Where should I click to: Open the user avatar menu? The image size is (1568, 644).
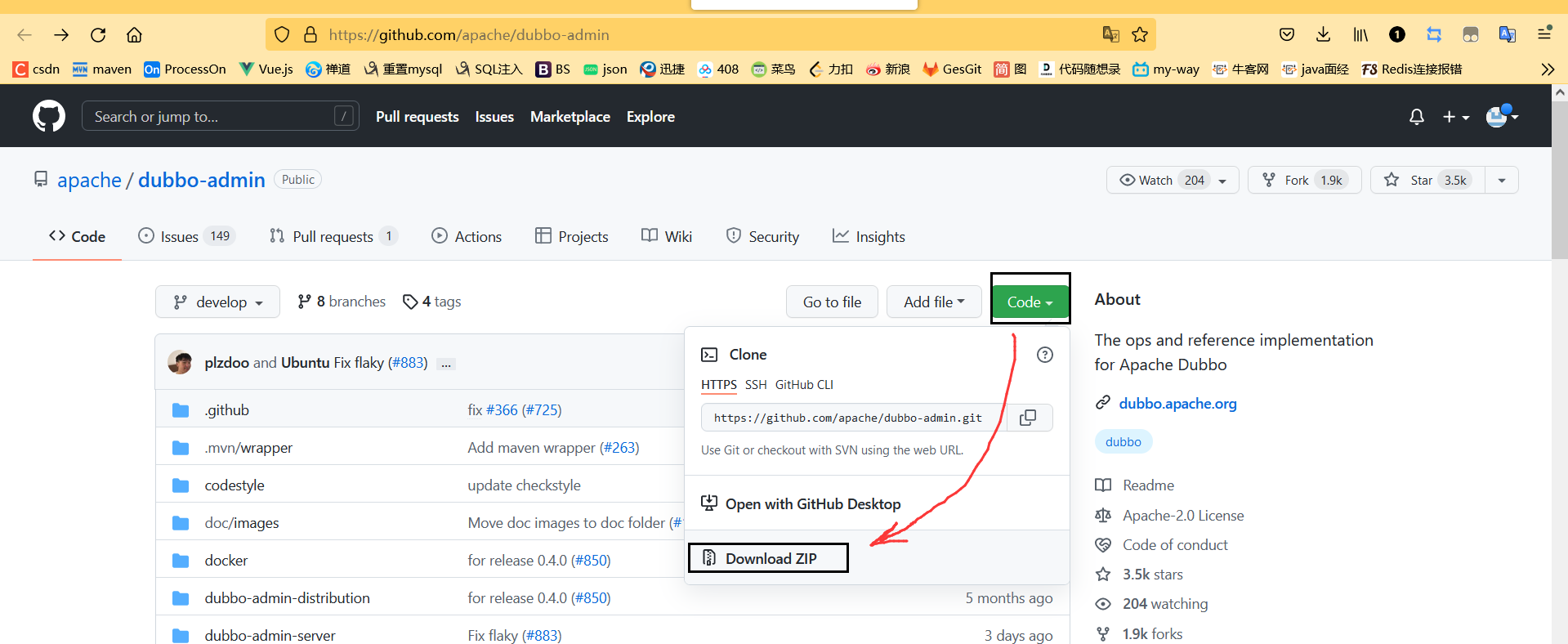pyautogui.click(x=1502, y=117)
